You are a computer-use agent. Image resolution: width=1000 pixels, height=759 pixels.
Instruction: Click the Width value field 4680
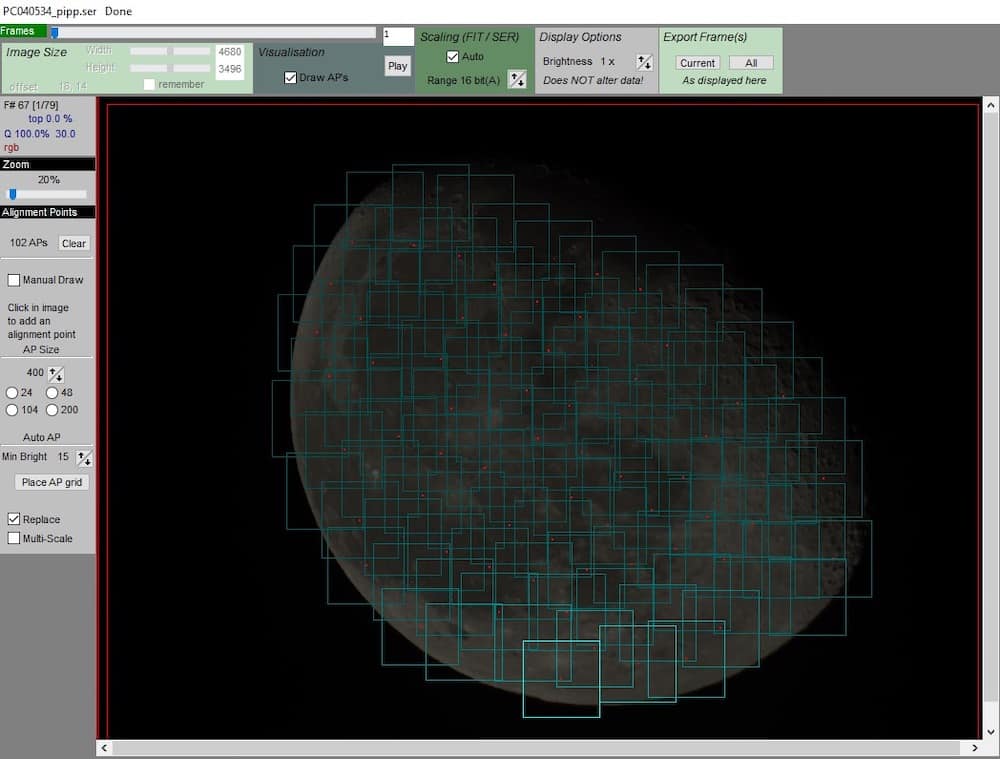tap(230, 52)
